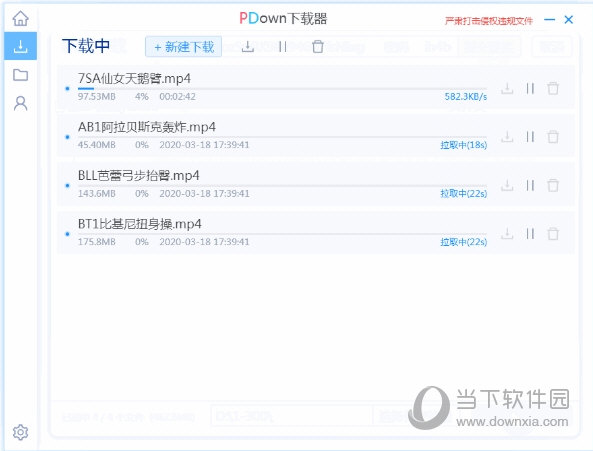
Task: Minimize the PDown window
Action: coord(550,19)
